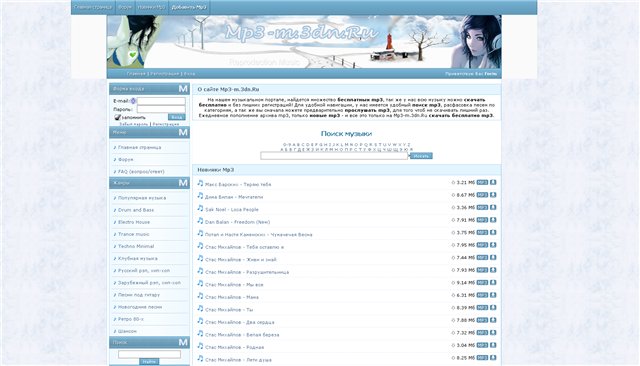Toggle the запомнить remember-me checkbox

tap(118, 117)
